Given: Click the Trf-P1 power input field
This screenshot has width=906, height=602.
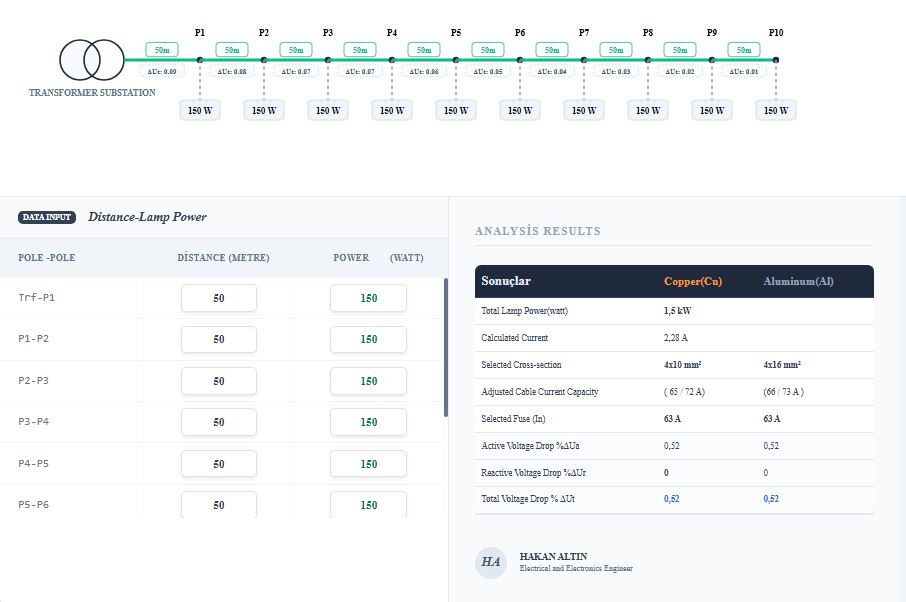Looking at the screenshot, I should coord(368,298).
